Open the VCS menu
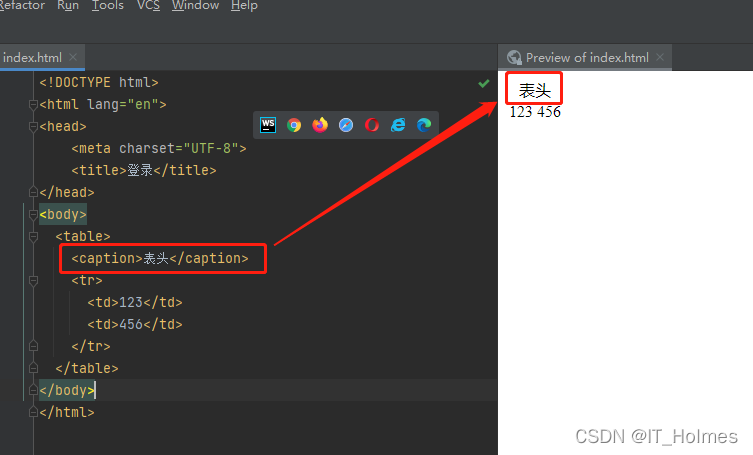 [148, 5]
